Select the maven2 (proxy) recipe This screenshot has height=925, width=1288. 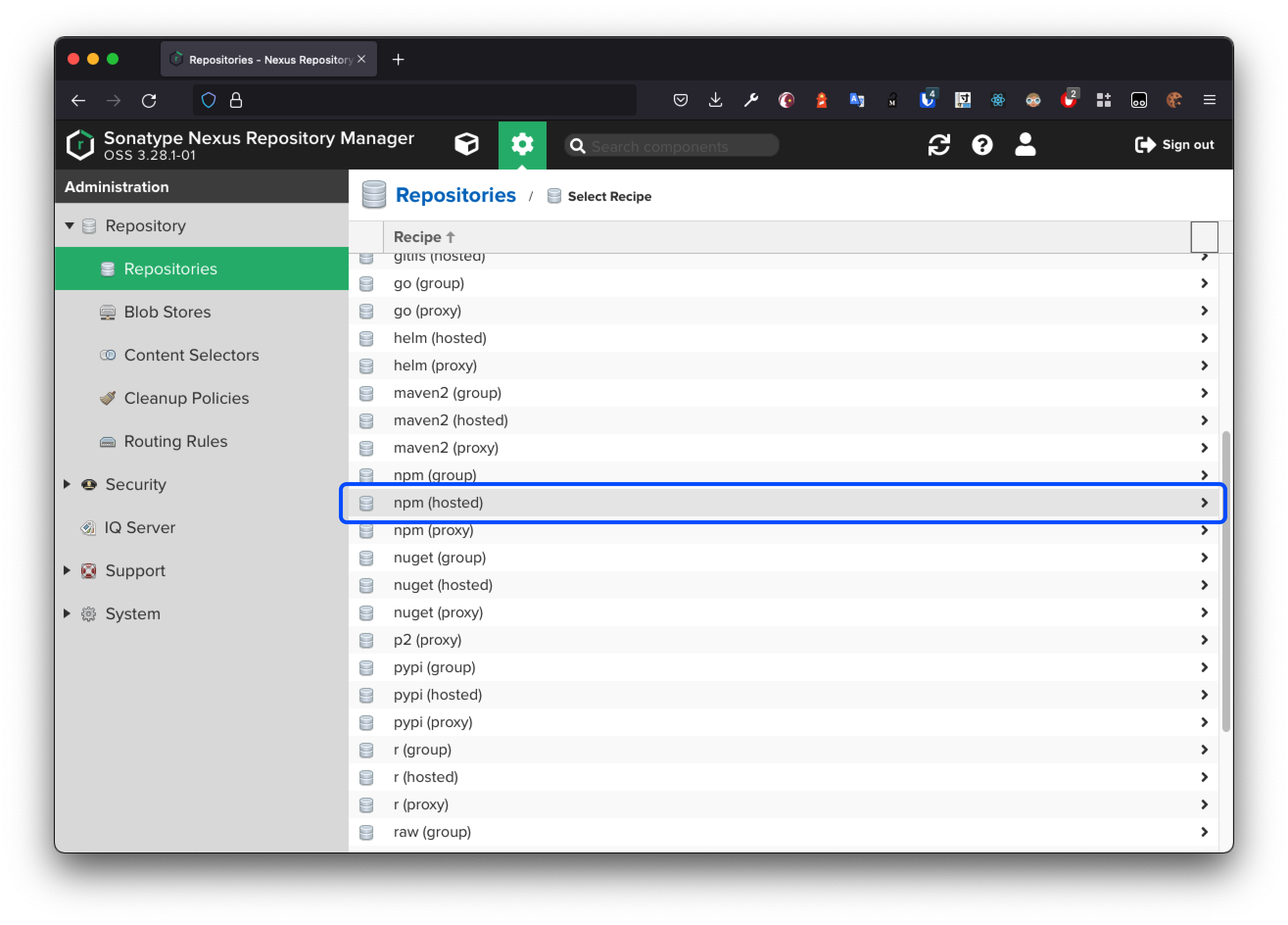(783, 448)
